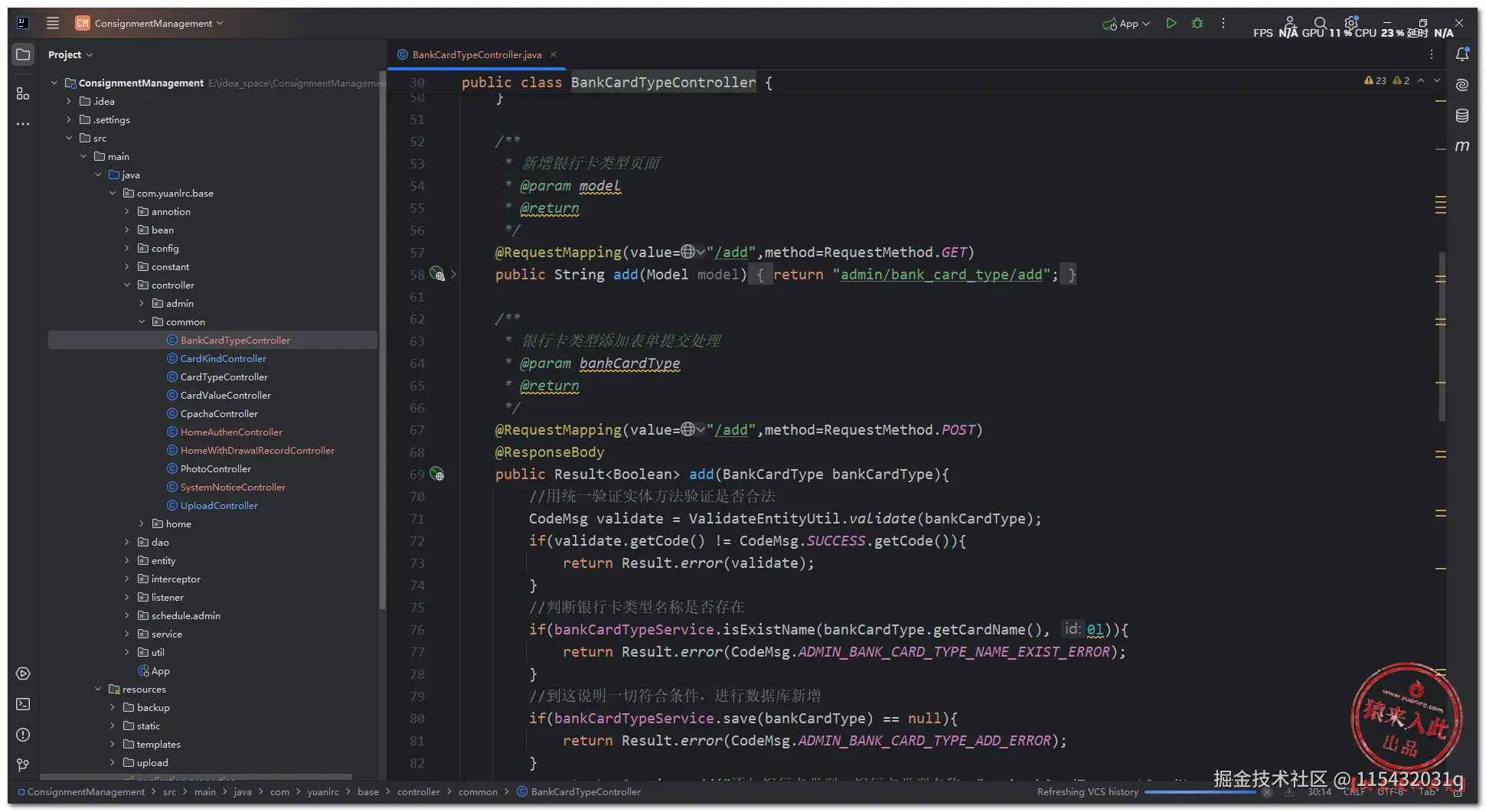This screenshot has width=1486, height=812.
Task: Click the editor vertical scrollbar
Action: (x=1442, y=337)
